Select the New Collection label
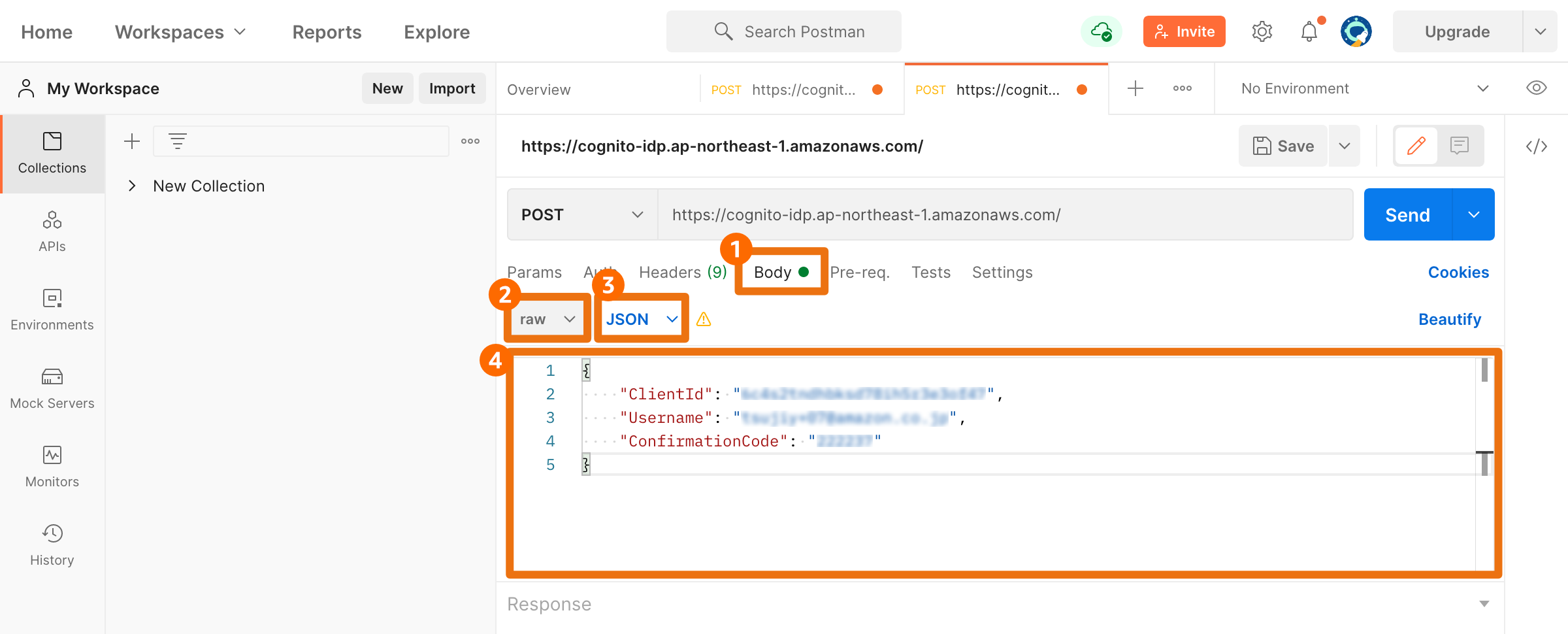This screenshot has height=634, width=1568. (x=208, y=186)
